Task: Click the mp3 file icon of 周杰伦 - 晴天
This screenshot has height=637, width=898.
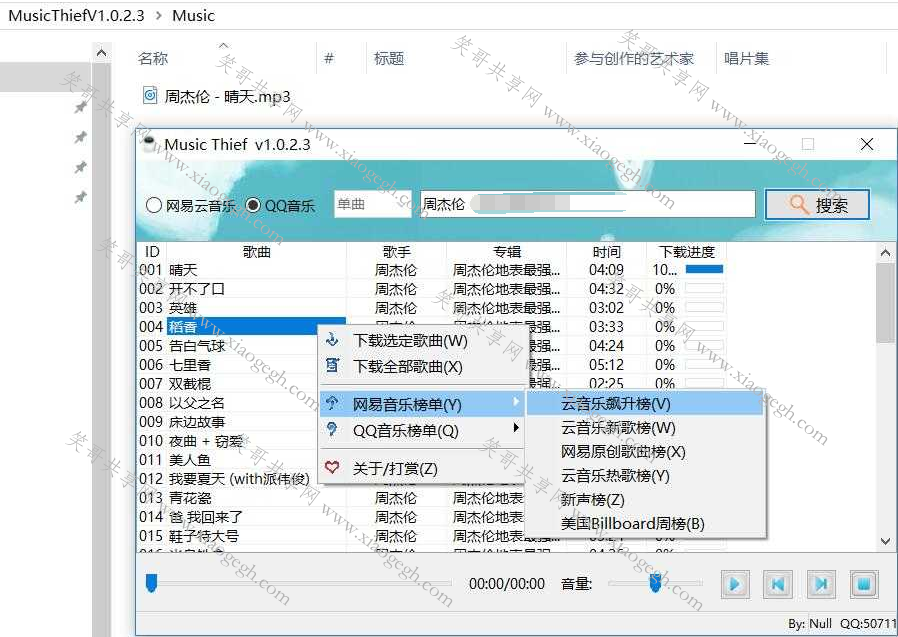Action: pyautogui.click(x=150, y=95)
